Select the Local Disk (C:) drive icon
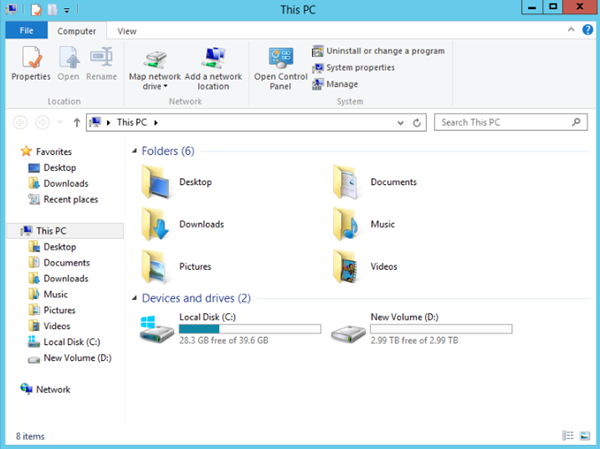The image size is (600, 449). [157, 329]
